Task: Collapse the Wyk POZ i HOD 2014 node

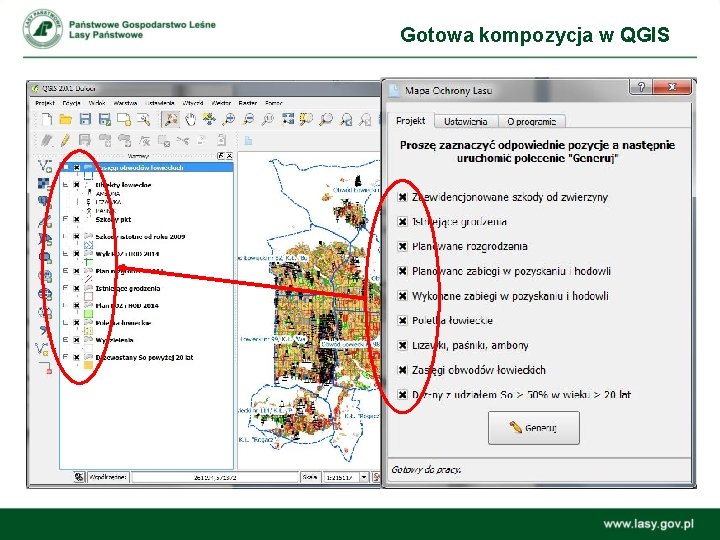Action: coord(65,253)
